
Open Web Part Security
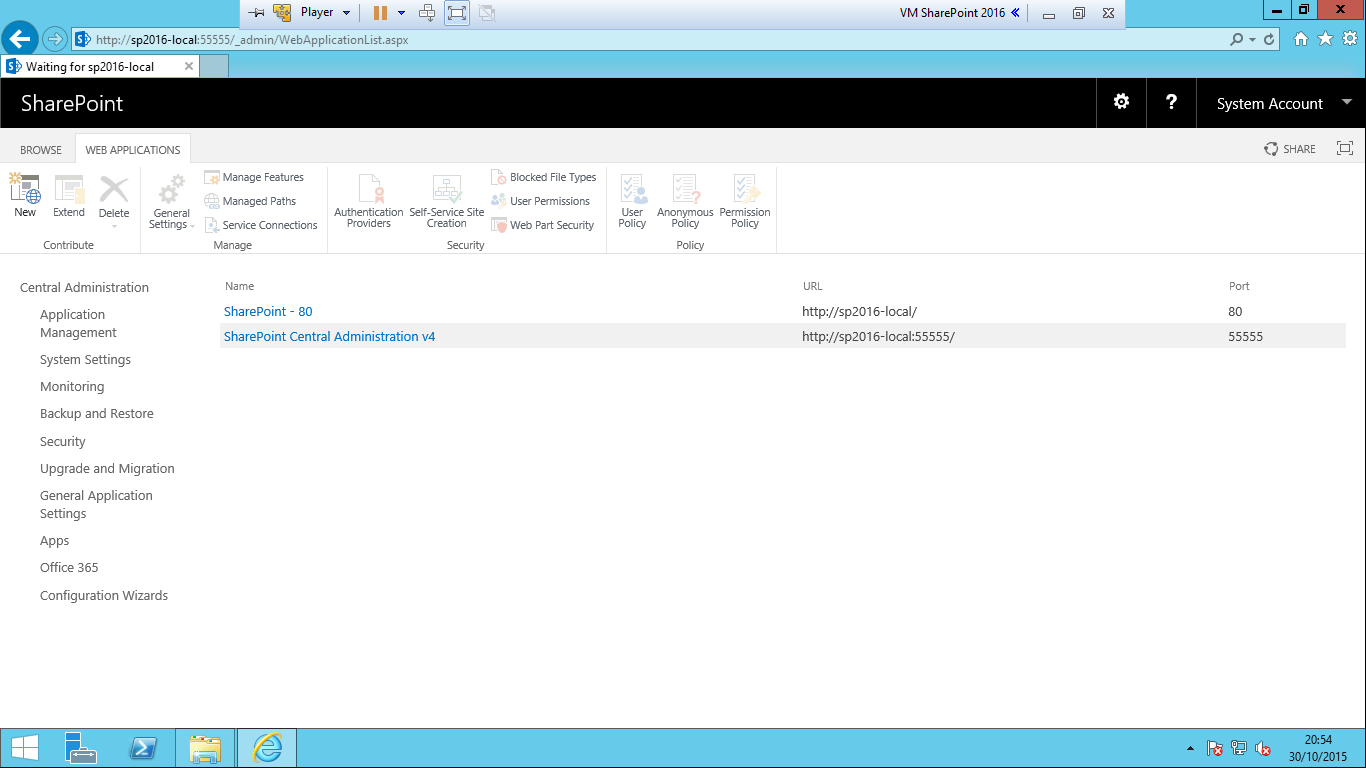[543, 225]
